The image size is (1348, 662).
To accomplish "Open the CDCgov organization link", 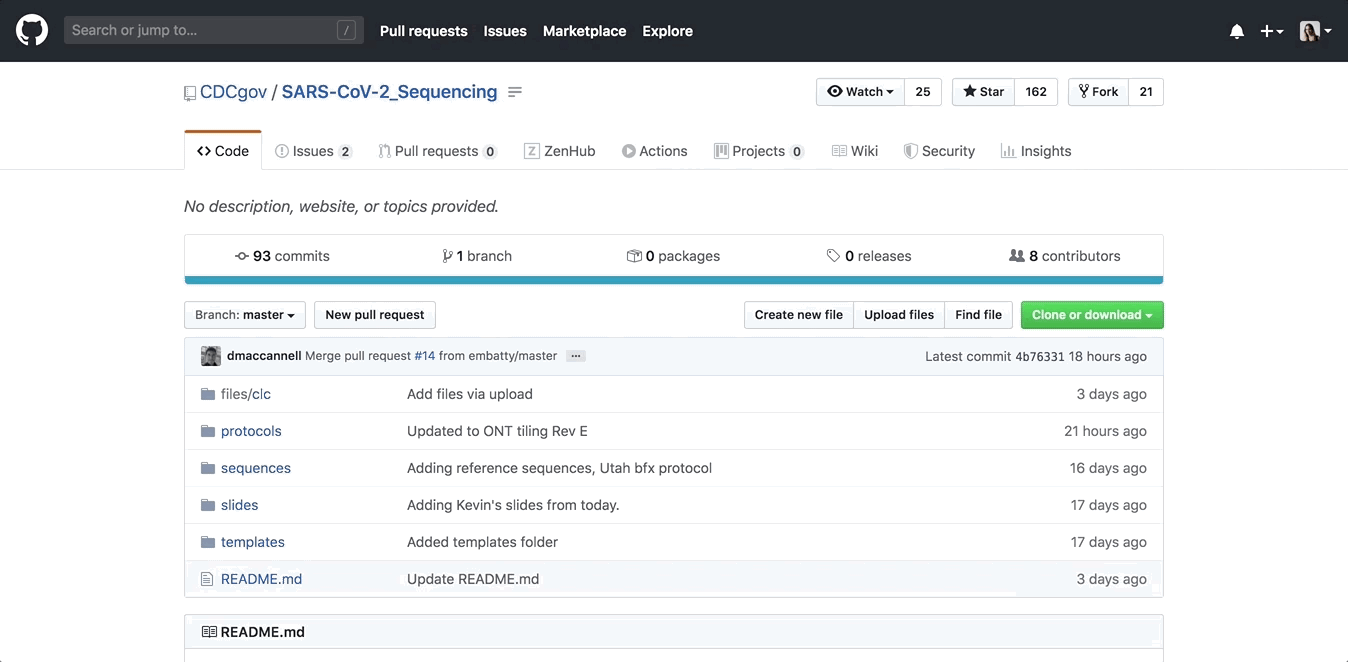I will click(234, 92).
